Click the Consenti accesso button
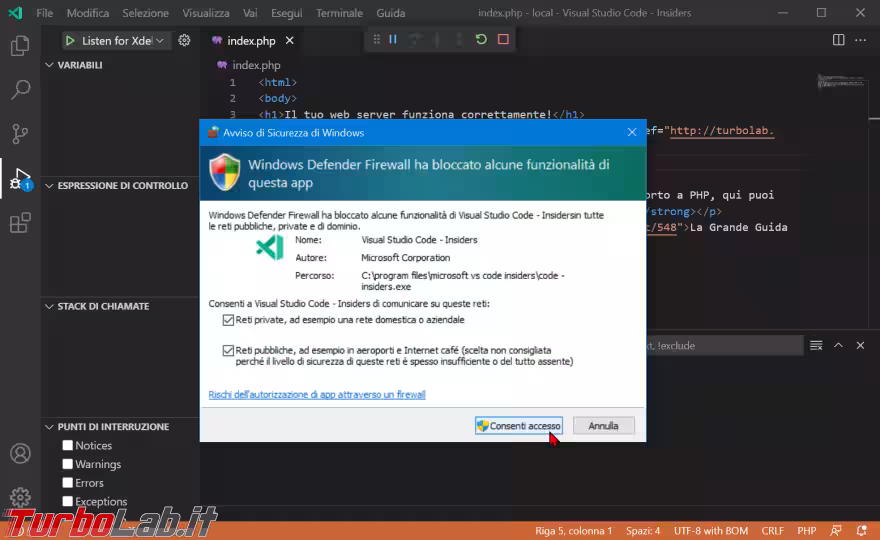This screenshot has height=540, width=880. tap(519, 426)
